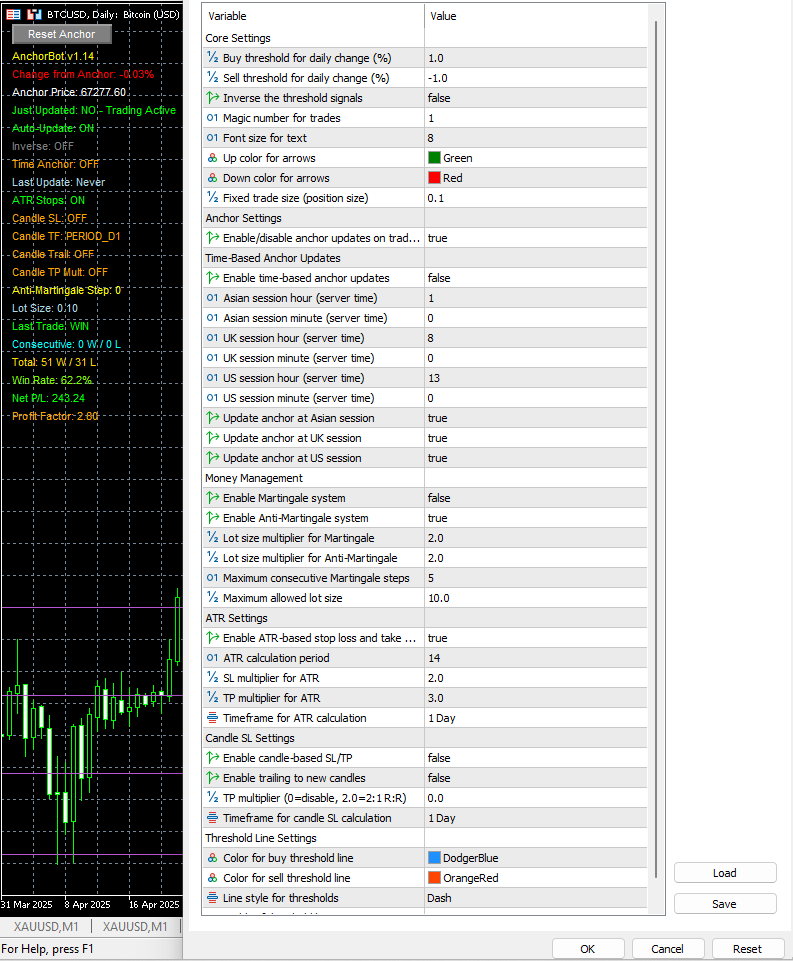The image size is (793, 961).
Task: Click the red Down color swatch
Action: pyautogui.click(x=434, y=178)
